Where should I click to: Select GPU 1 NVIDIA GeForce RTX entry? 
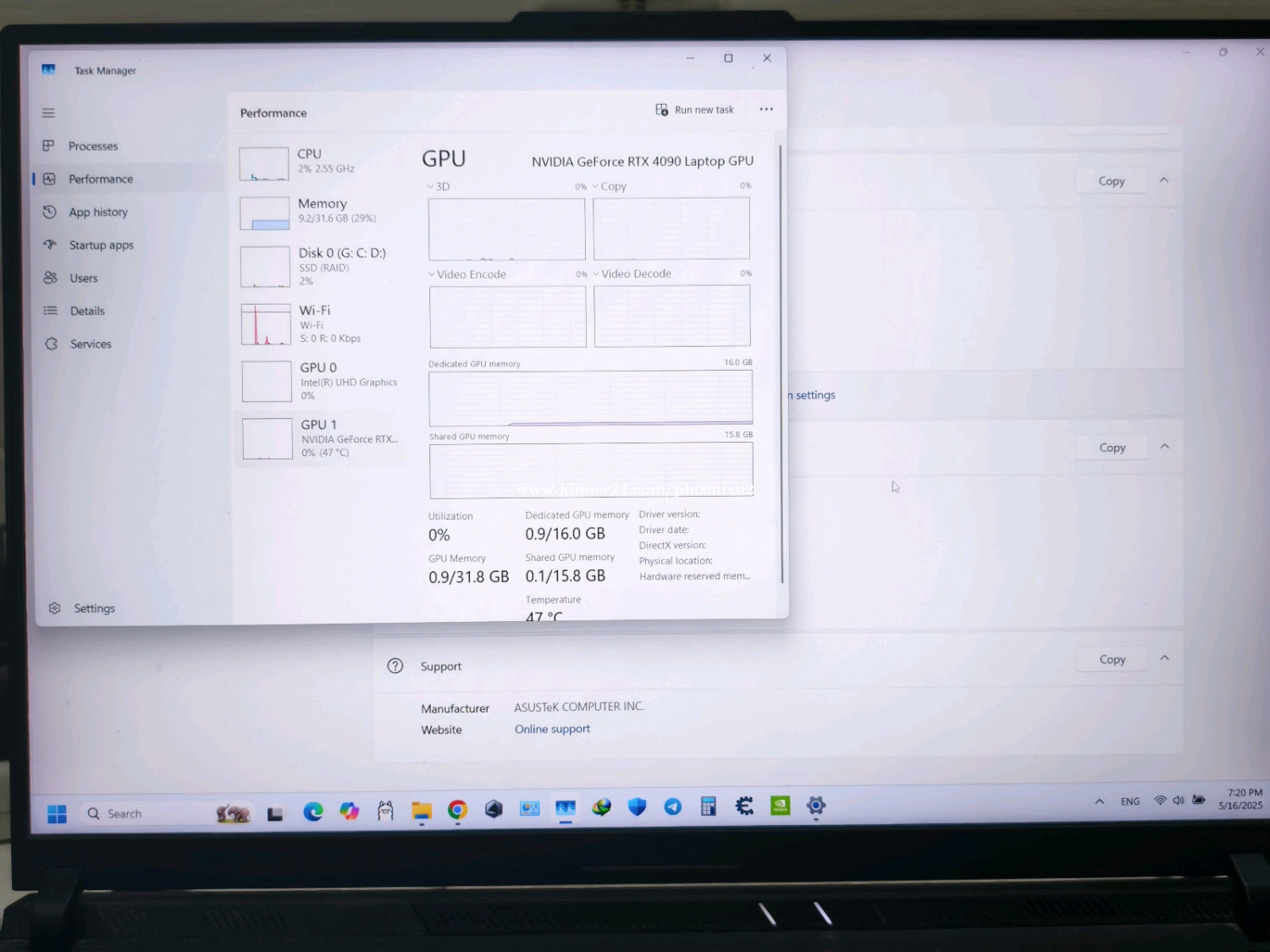coord(318,438)
